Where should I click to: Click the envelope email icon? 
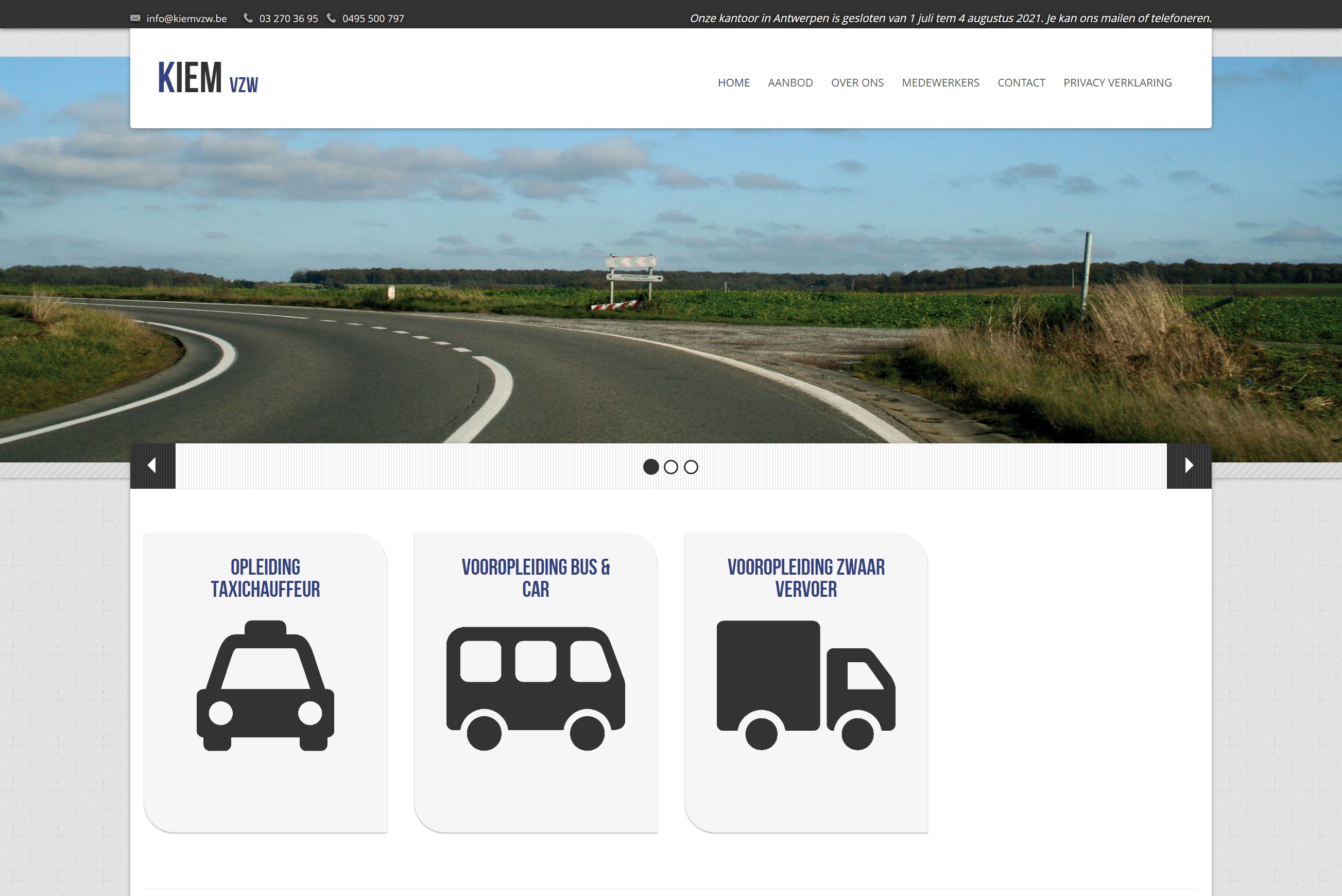[x=135, y=19]
